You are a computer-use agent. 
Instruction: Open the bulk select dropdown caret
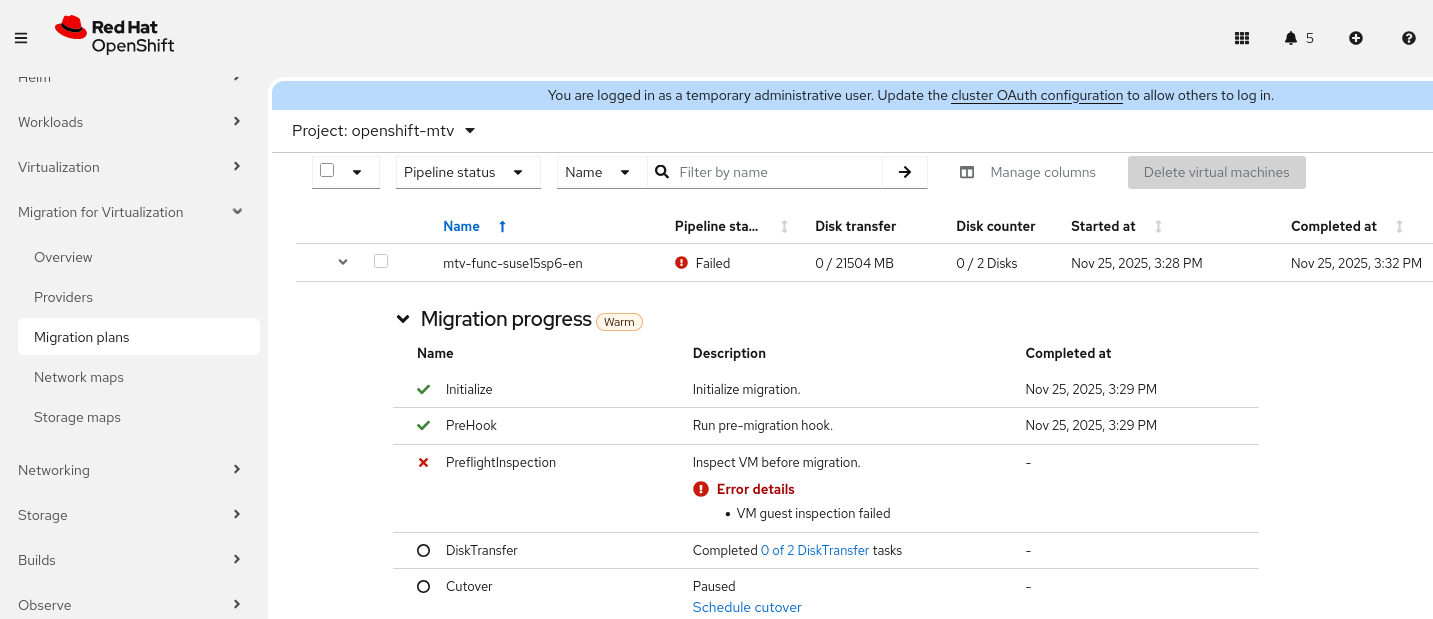click(357, 172)
